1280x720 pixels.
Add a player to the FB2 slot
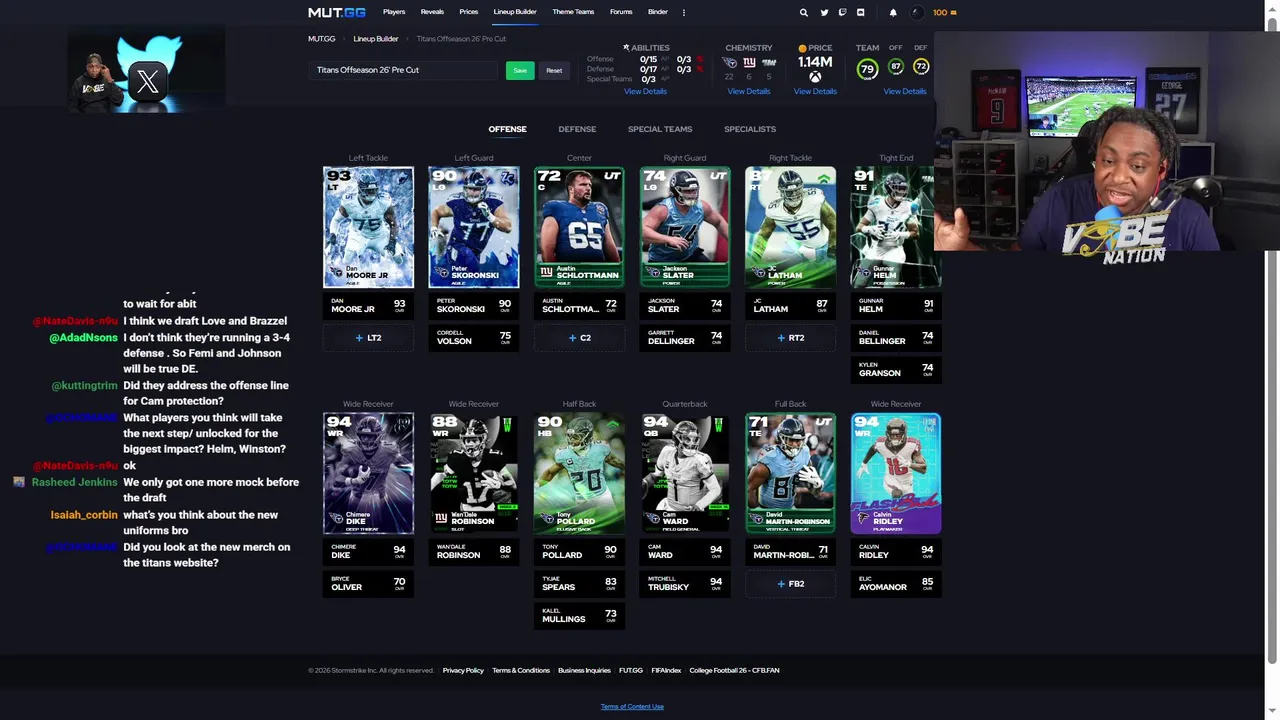click(x=790, y=584)
